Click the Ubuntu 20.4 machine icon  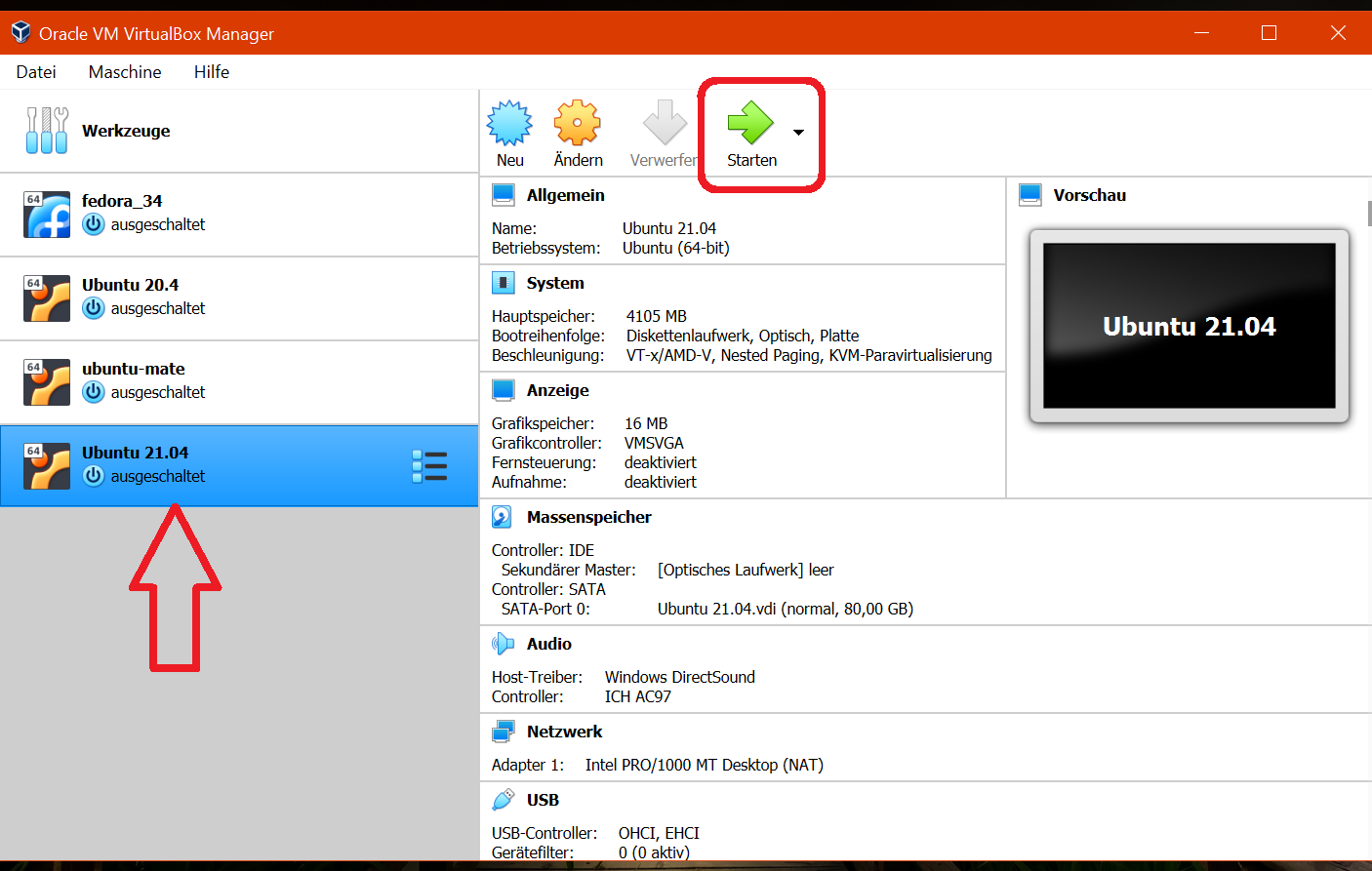47,298
